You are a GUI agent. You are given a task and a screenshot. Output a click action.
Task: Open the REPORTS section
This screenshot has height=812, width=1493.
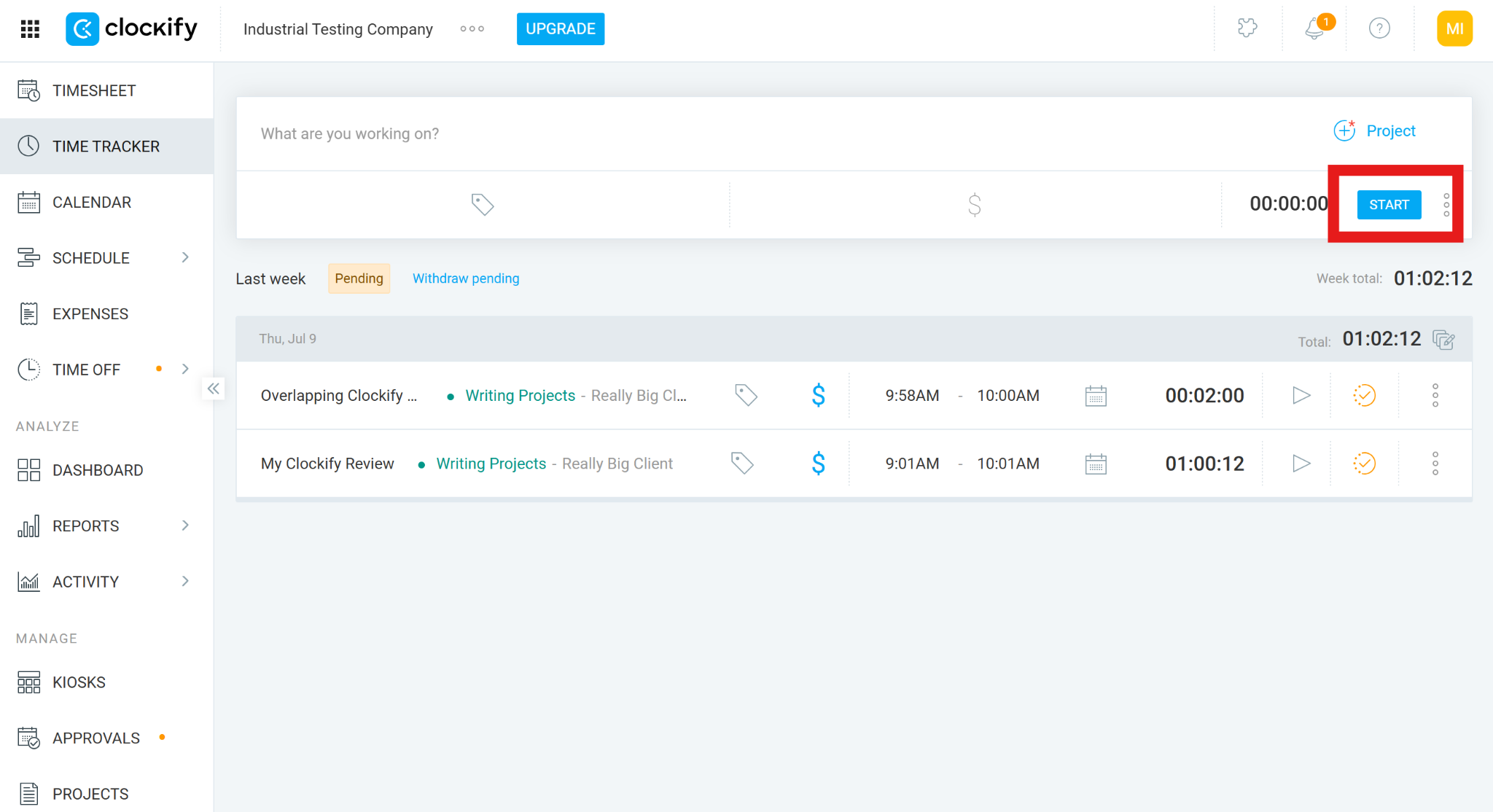click(x=86, y=526)
